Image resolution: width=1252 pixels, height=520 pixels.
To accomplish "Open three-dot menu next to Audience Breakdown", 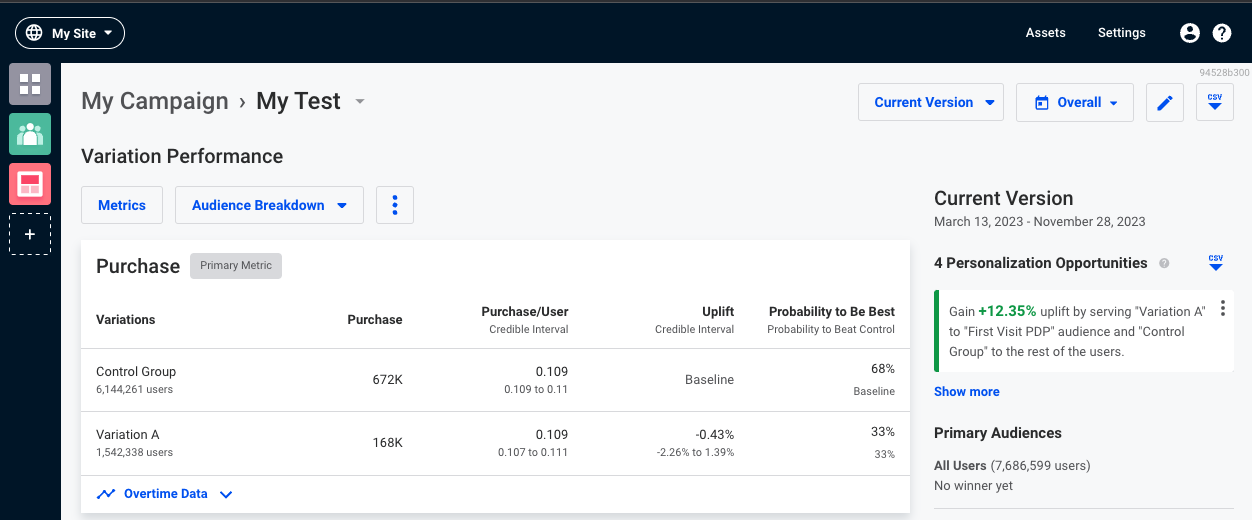I will (395, 205).
